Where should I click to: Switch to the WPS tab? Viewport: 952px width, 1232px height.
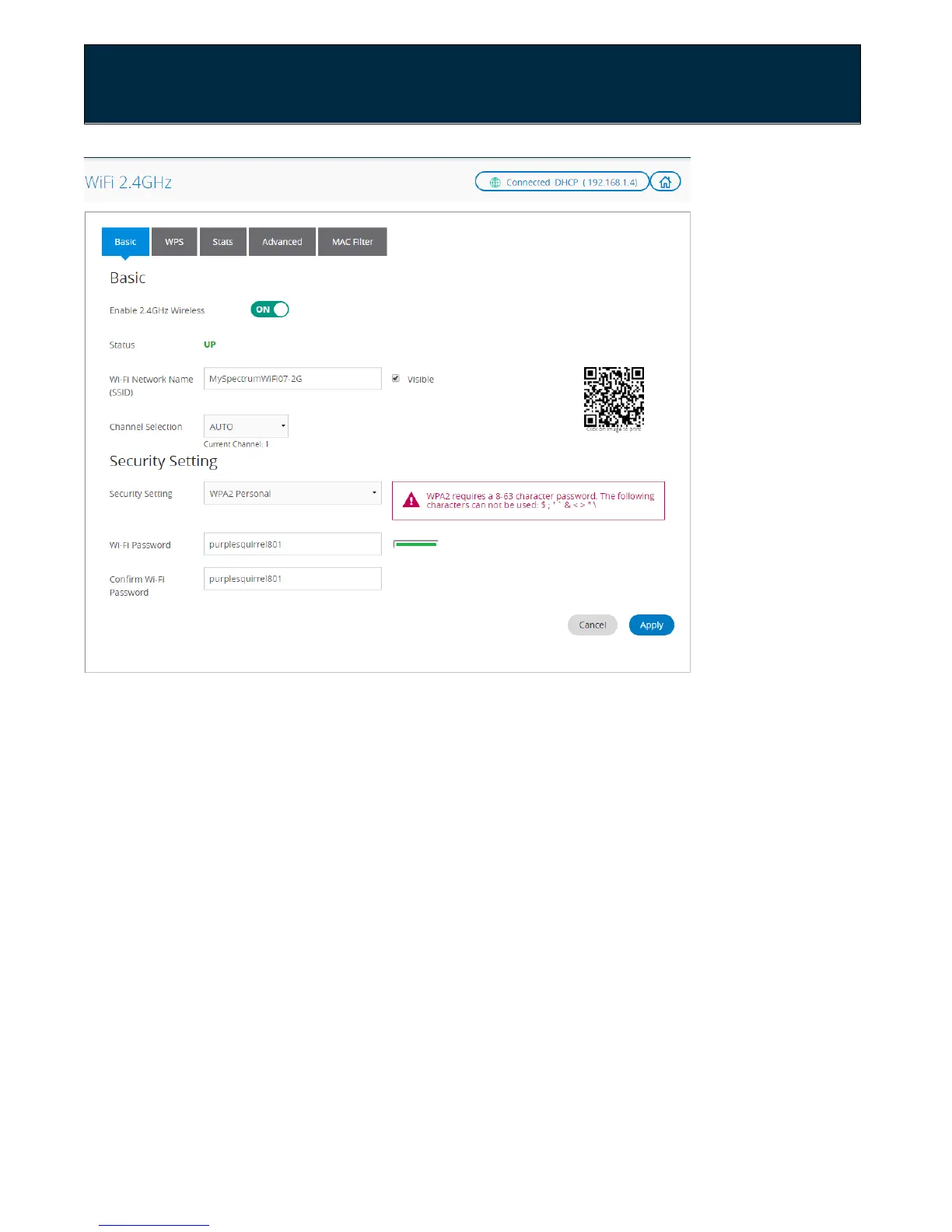tap(174, 242)
